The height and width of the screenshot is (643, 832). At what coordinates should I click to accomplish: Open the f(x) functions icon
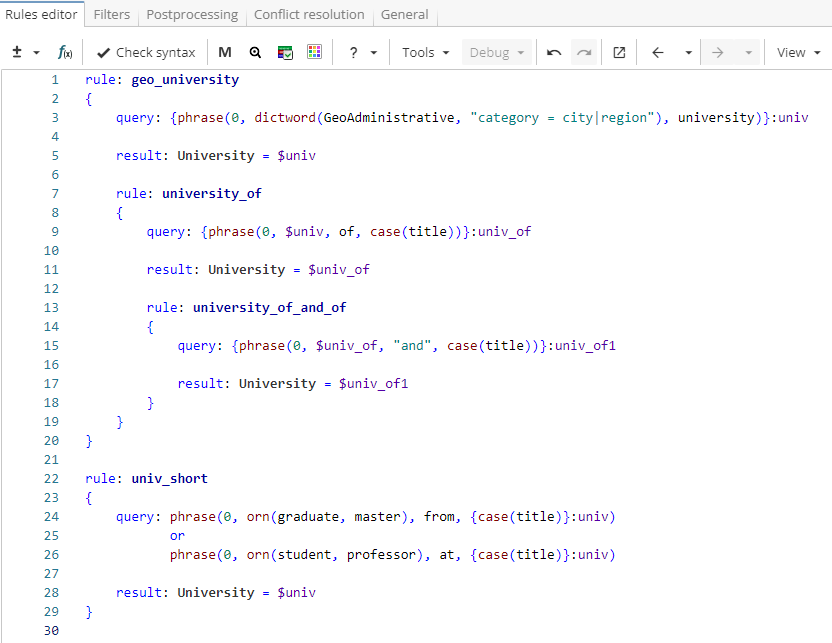coord(64,52)
